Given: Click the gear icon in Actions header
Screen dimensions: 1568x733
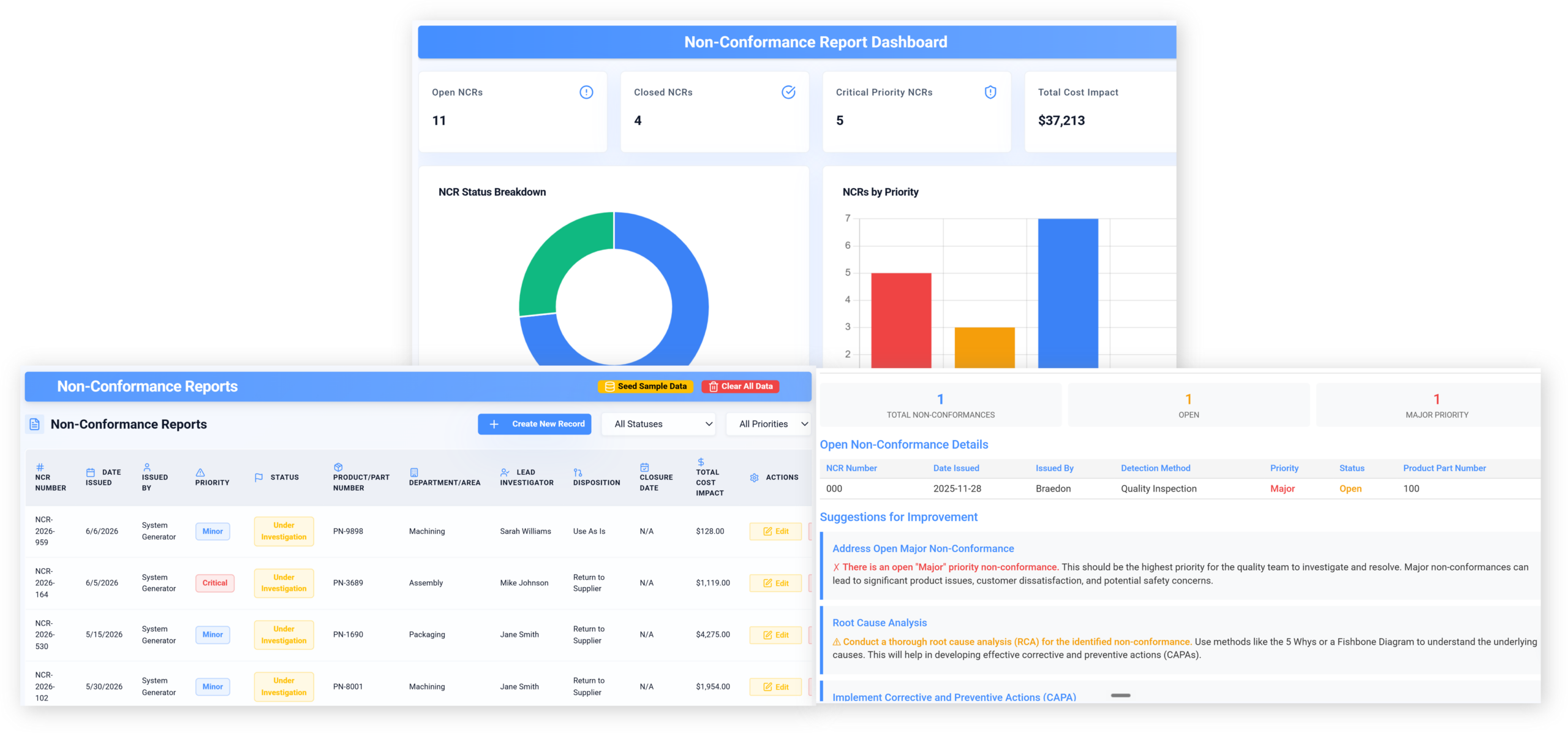Looking at the screenshot, I should pos(754,477).
